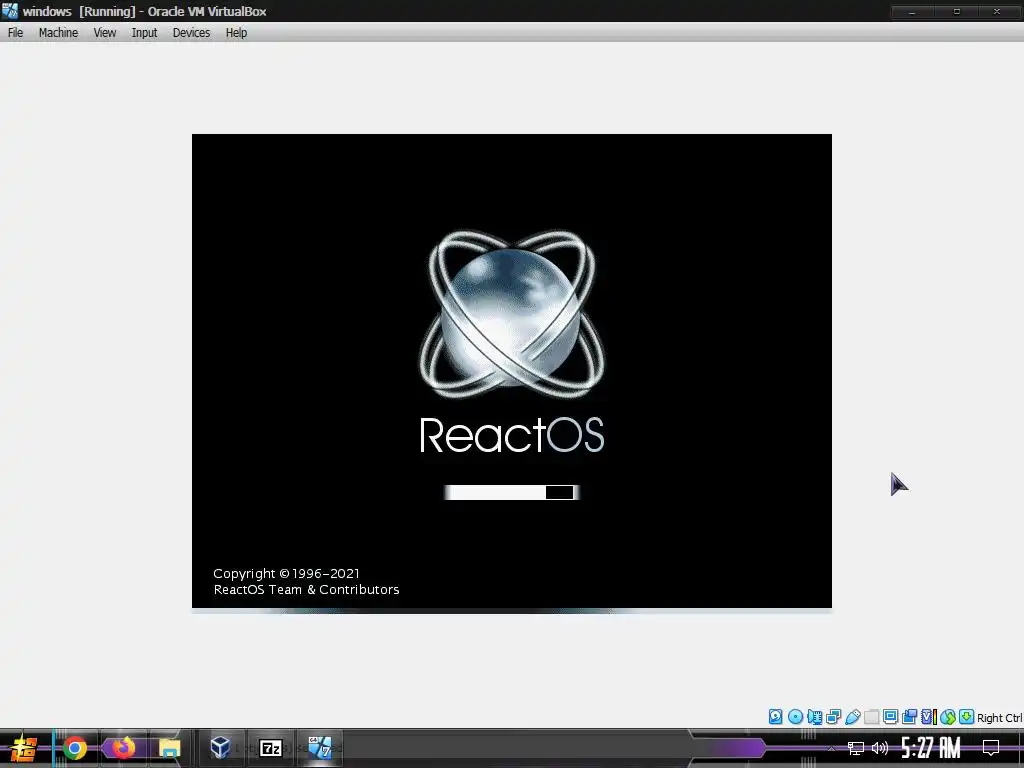Click the mouse integration status icon
This screenshot has height=768, width=1024.
click(948, 716)
